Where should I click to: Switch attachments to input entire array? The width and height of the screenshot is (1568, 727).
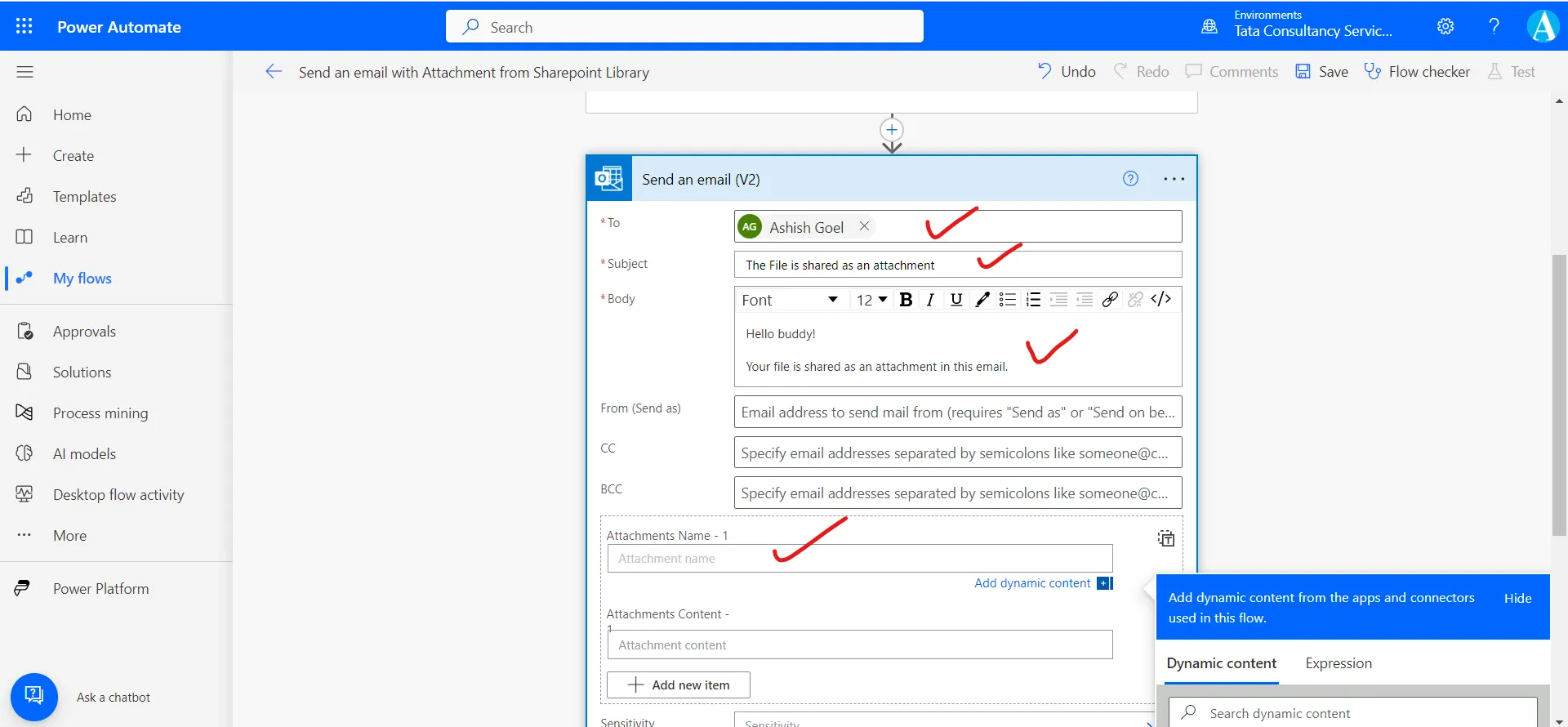(x=1166, y=538)
